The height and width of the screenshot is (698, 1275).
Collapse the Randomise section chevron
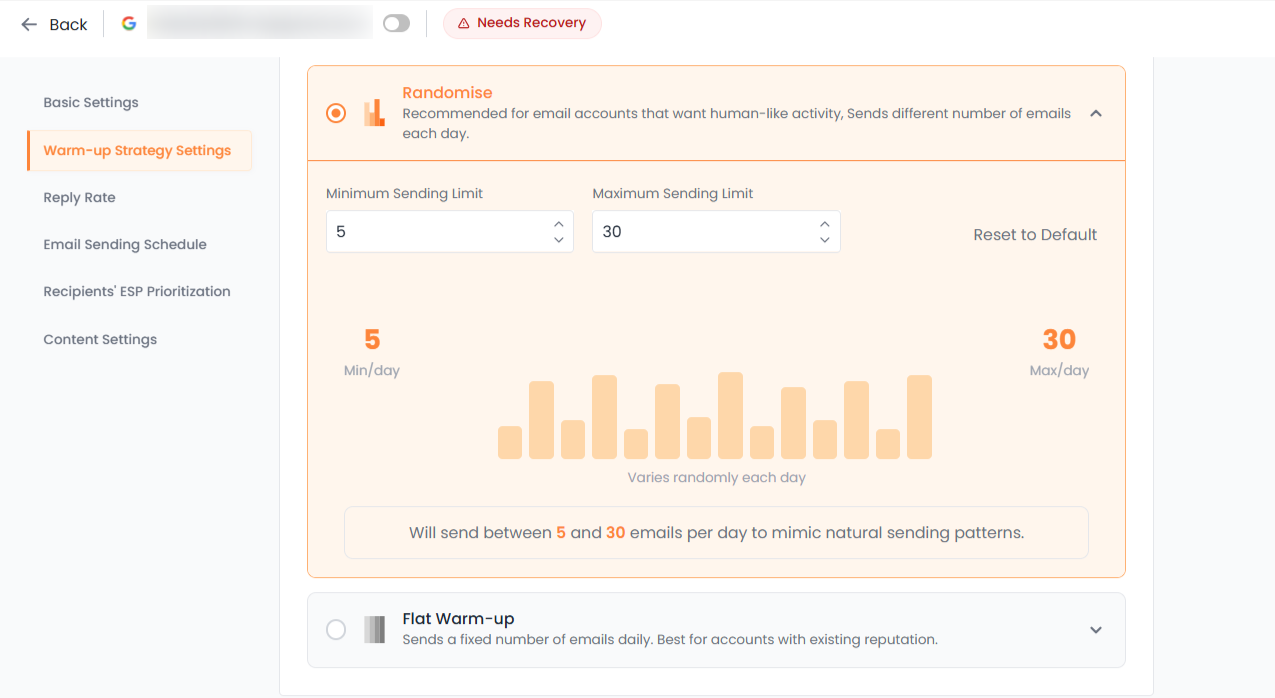click(1096, 113)
